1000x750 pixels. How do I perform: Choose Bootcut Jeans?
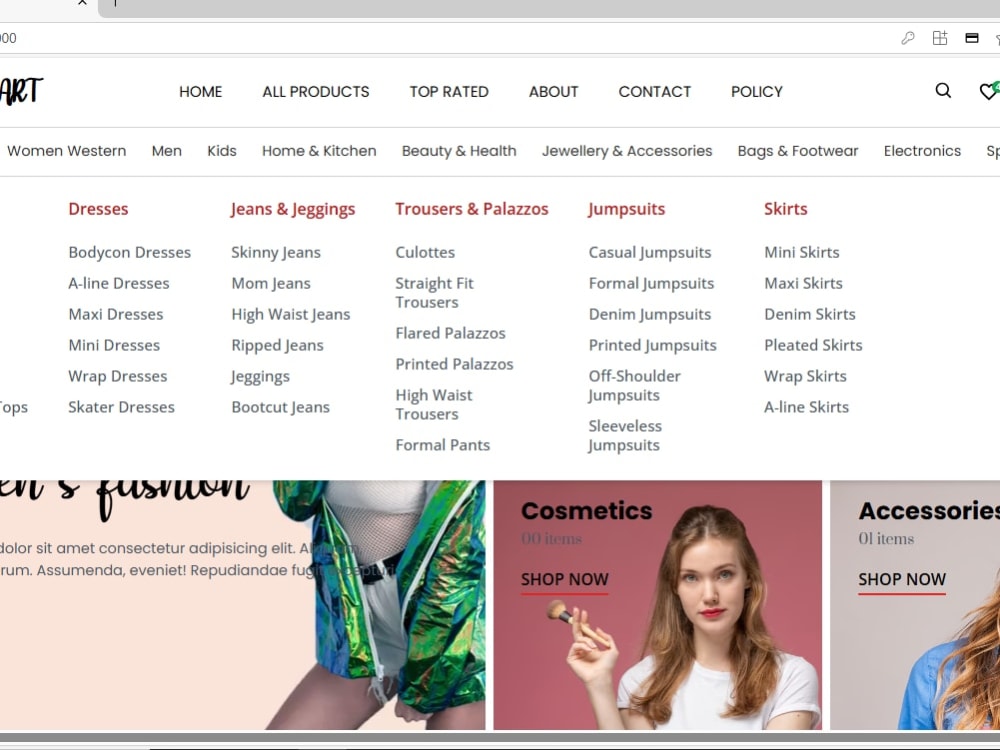(x=281, y=408)
